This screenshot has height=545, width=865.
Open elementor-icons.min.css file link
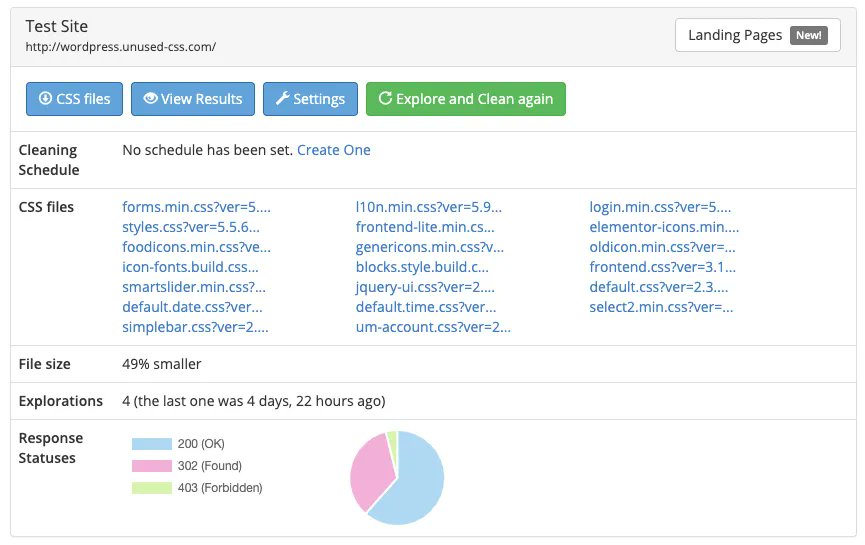click(664, 227)
